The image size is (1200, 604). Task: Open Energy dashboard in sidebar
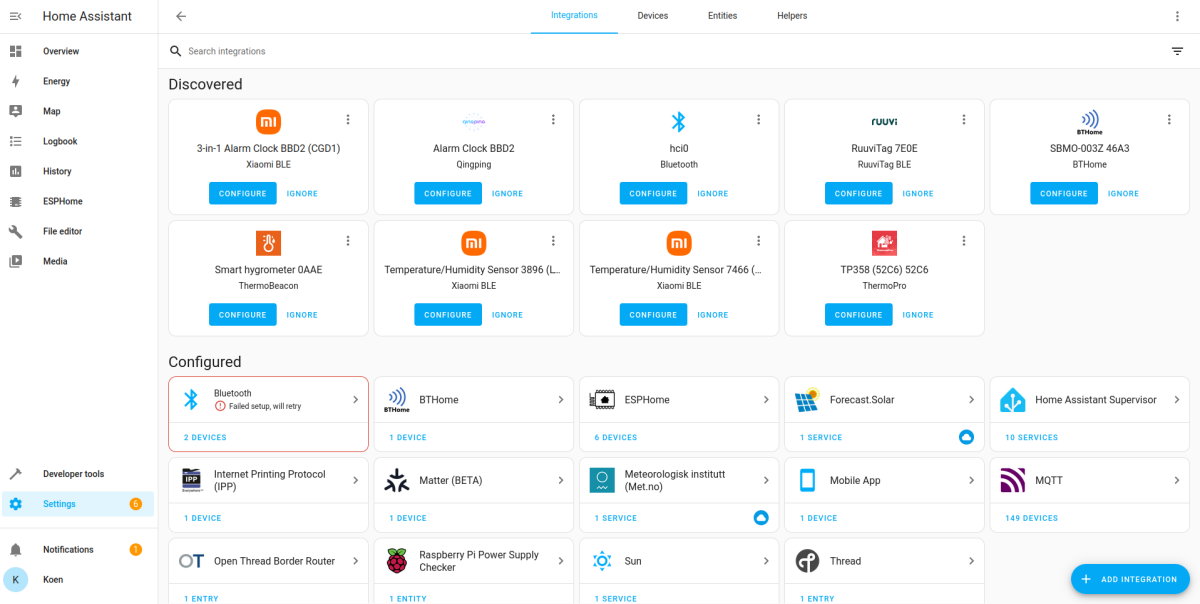[79, 81]
